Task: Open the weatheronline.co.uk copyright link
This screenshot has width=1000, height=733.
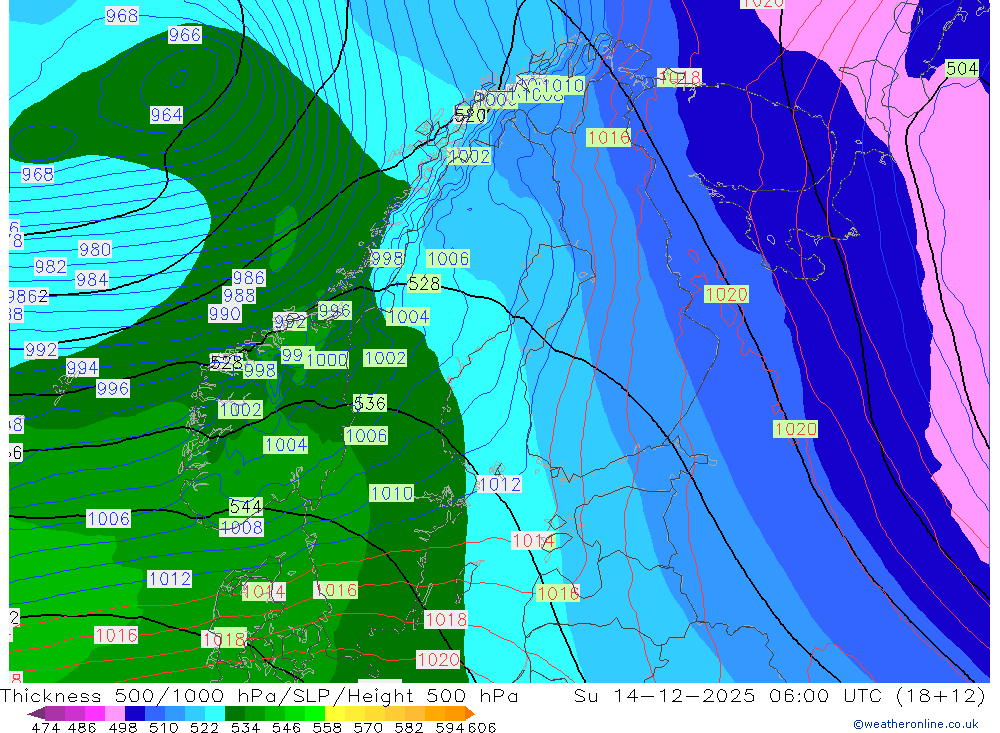Action: [x=916, y=724]
